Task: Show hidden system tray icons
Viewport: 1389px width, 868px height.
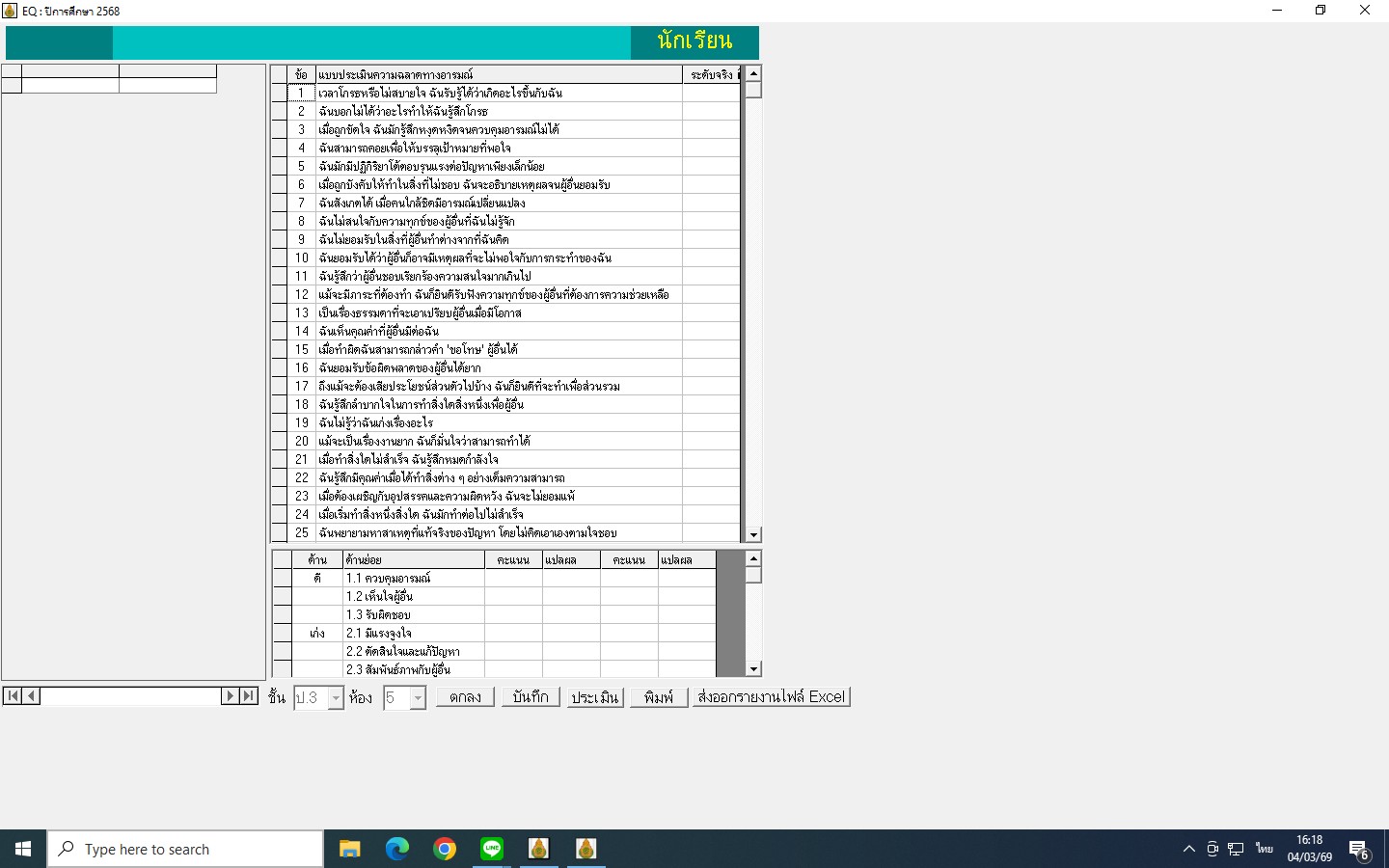Action: click(1188, 850)
